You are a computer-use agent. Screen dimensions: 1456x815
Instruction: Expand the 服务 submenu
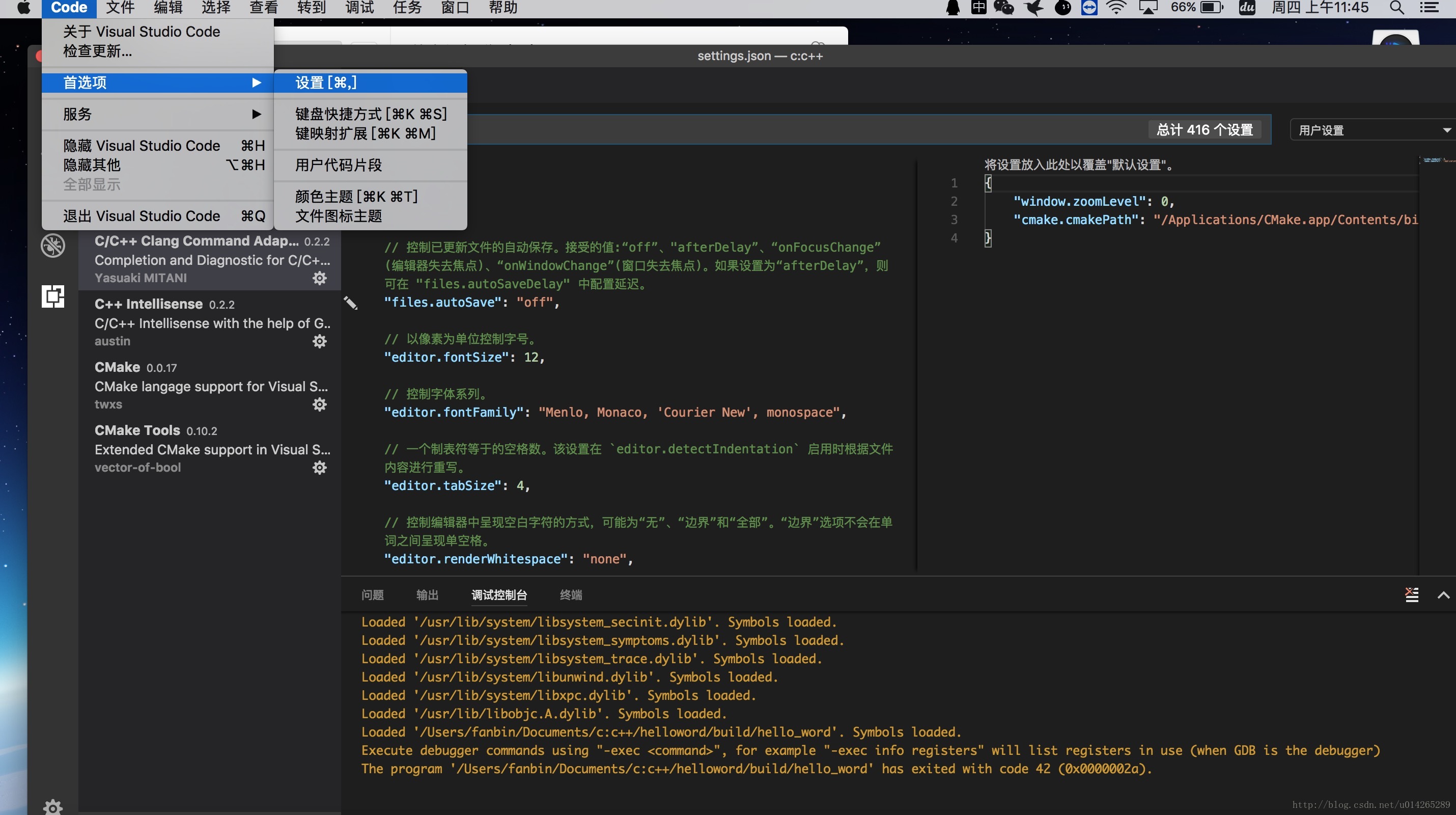pyautogui.click(x=158, y=114)
